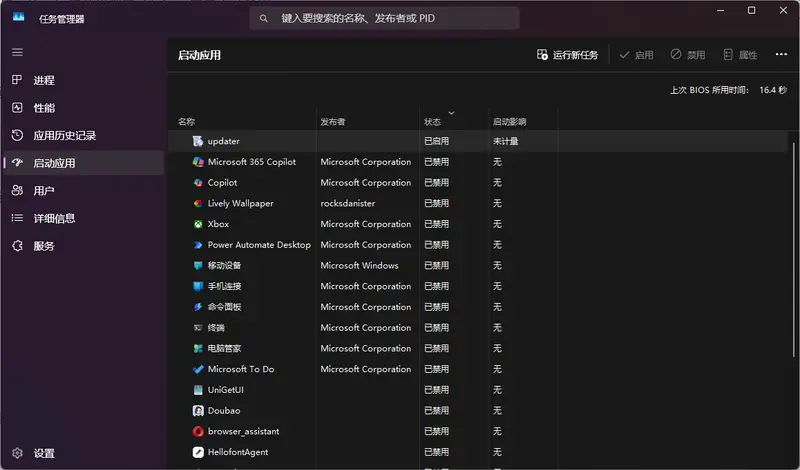Open the 服务 (Services) page
Screen dimensions: 800x470
(84, 246)
